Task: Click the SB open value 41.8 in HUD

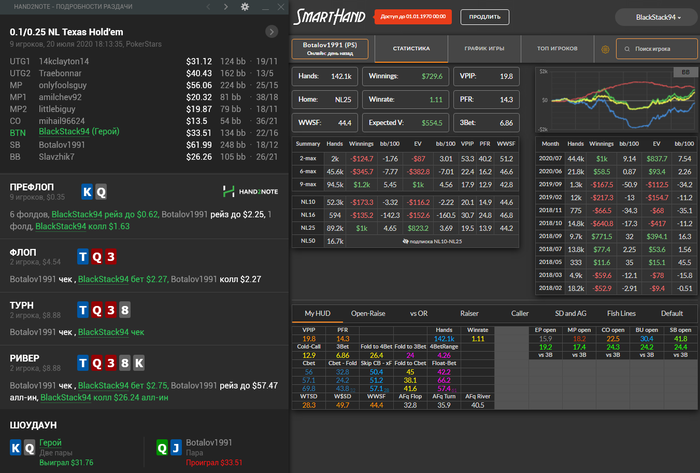Action: (x=680, y=339)
